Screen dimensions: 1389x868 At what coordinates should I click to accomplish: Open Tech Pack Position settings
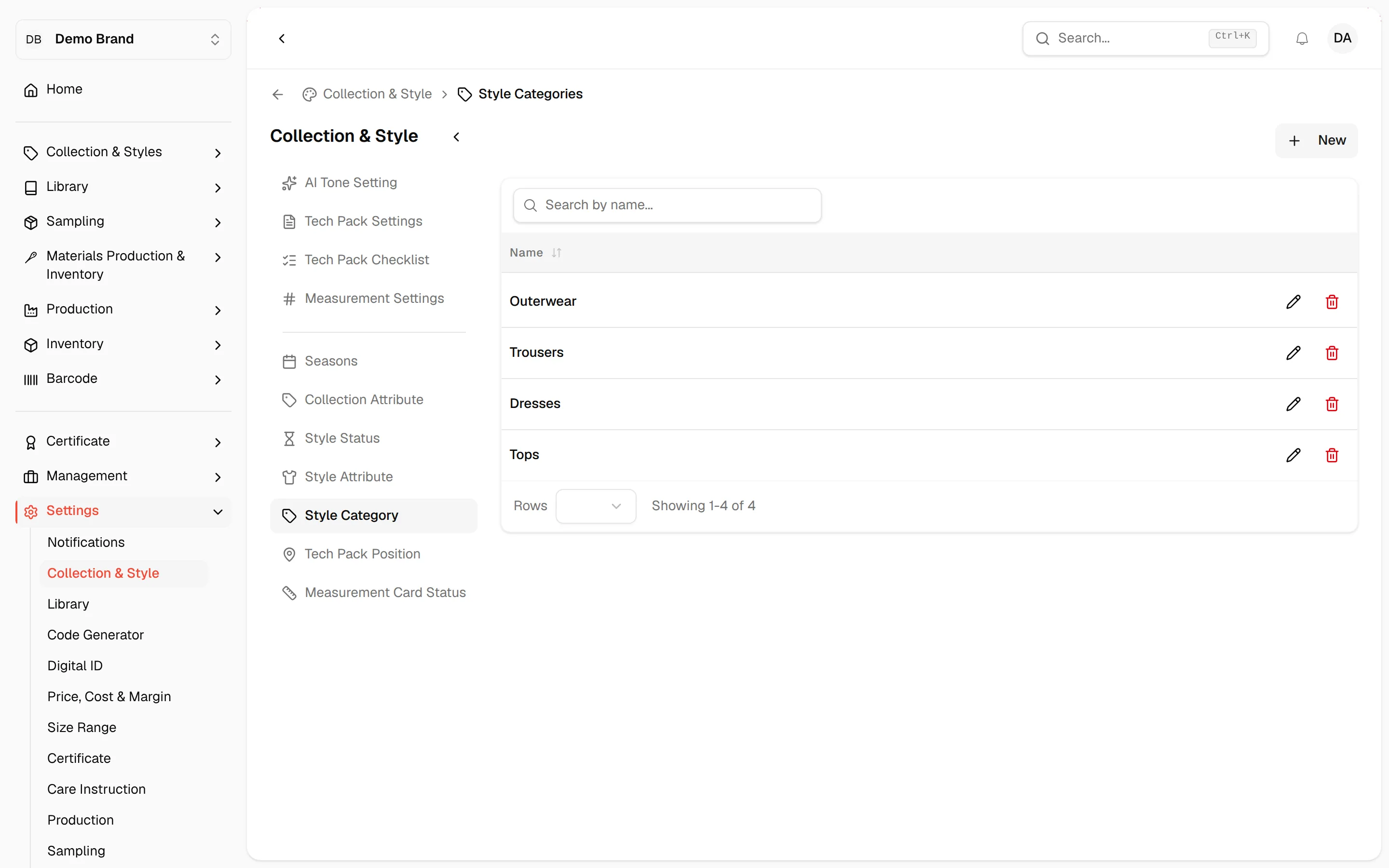(x=374, y=554)
